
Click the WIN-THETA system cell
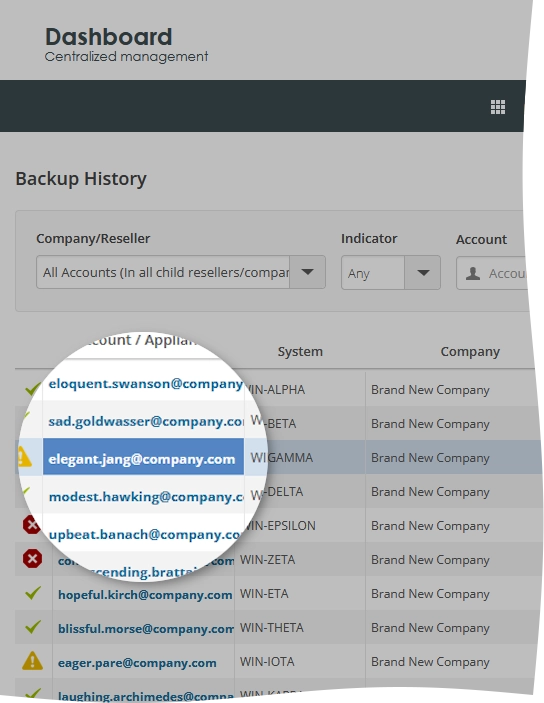pos(272,628)
